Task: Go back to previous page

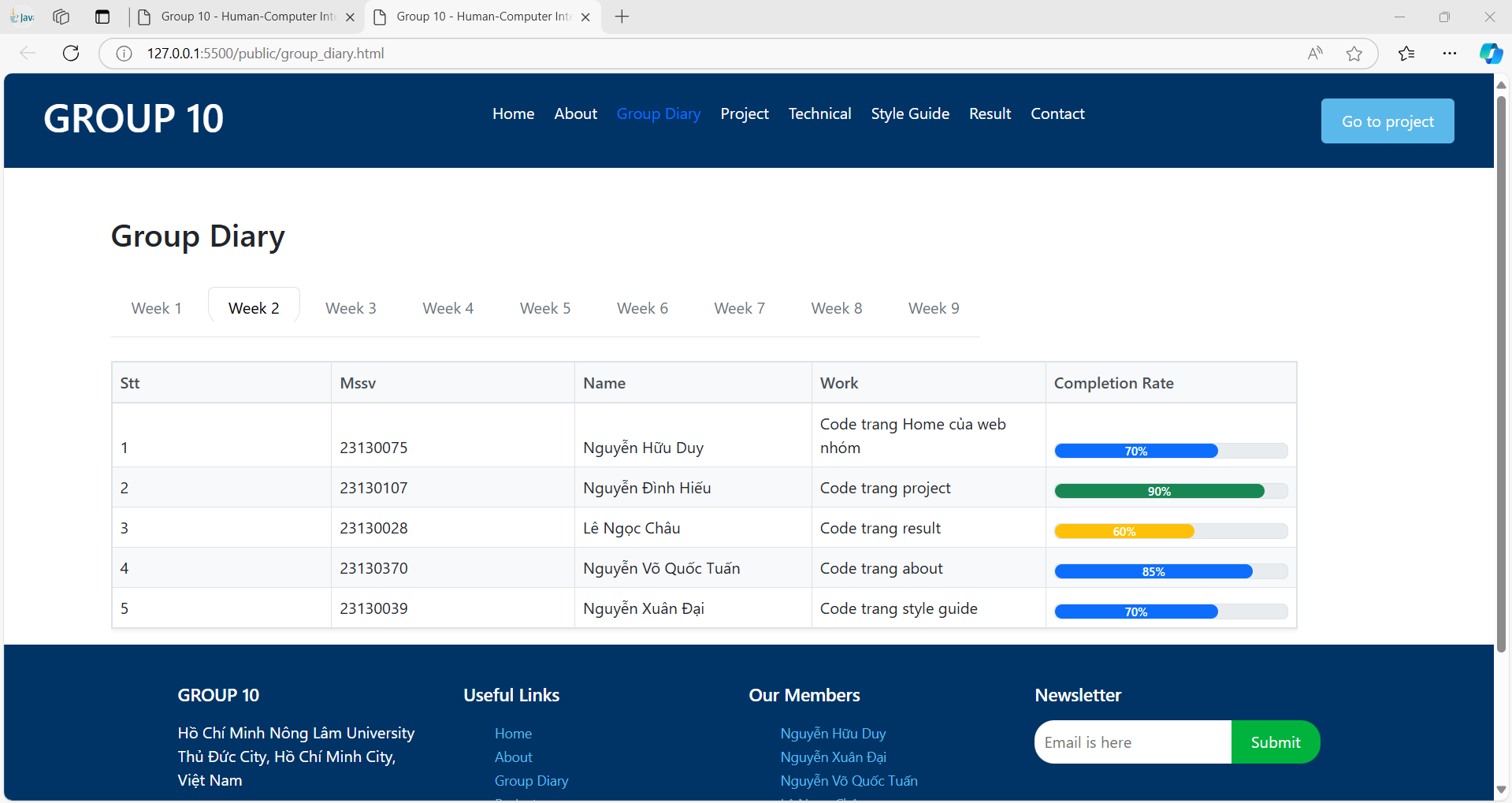Action: click(28, 53)
